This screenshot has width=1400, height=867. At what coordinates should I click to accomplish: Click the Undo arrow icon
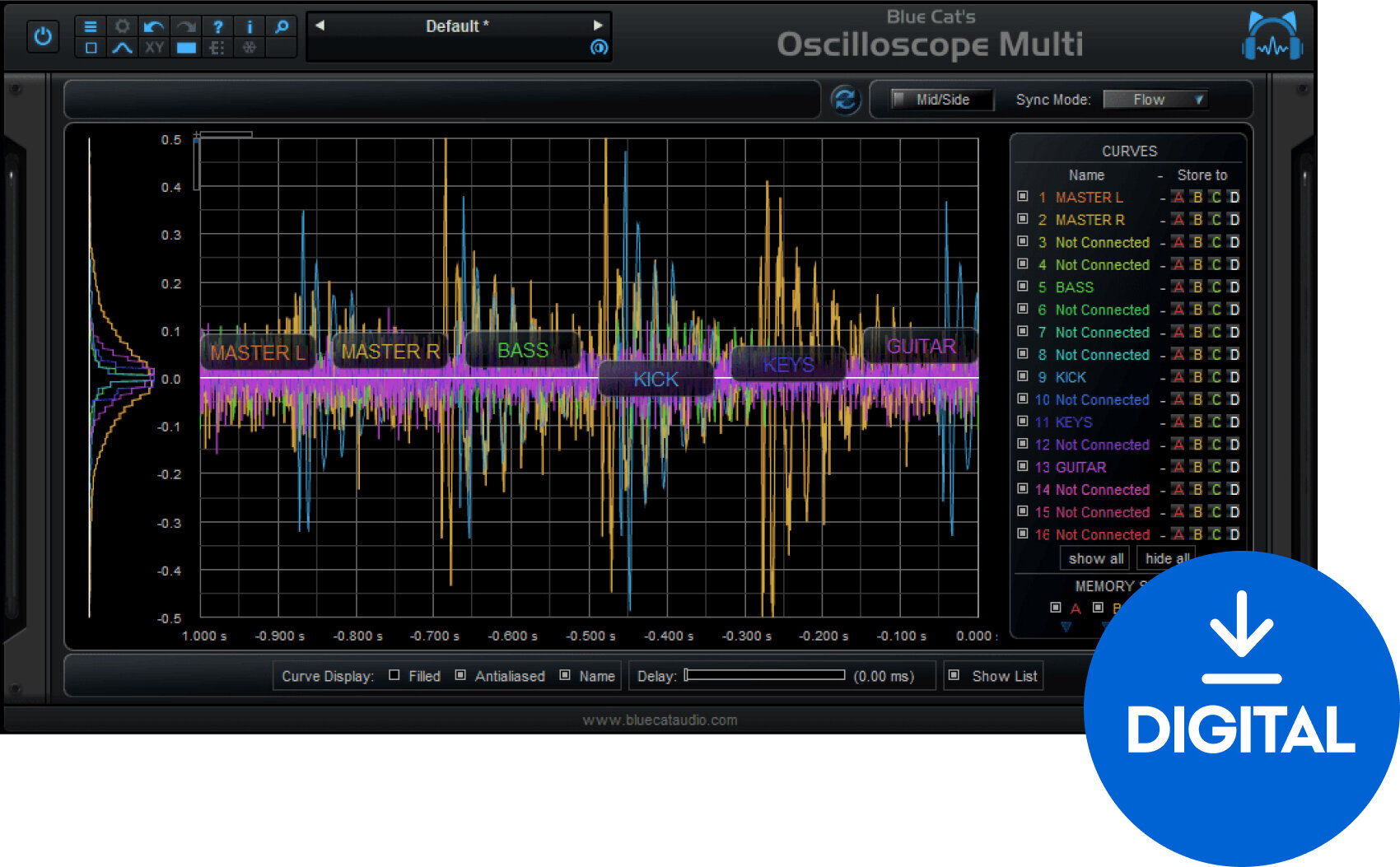pyautogui.click(x=153, y=26)
